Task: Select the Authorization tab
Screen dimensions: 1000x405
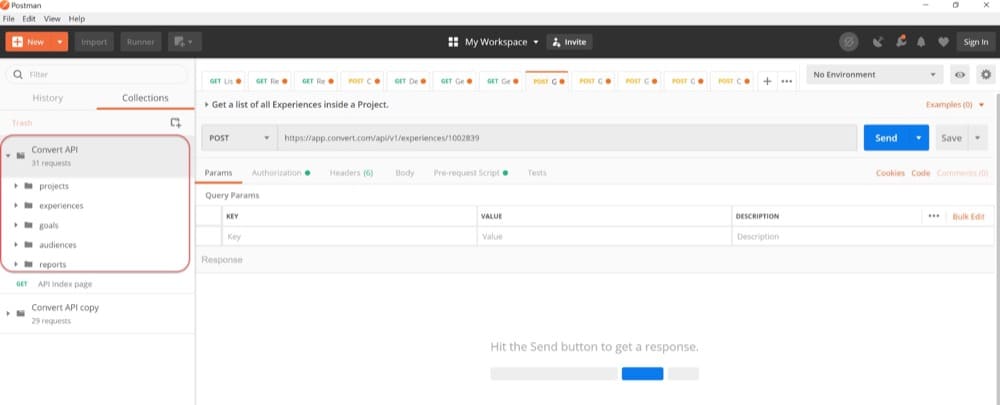Action: (x=281, y=173)
